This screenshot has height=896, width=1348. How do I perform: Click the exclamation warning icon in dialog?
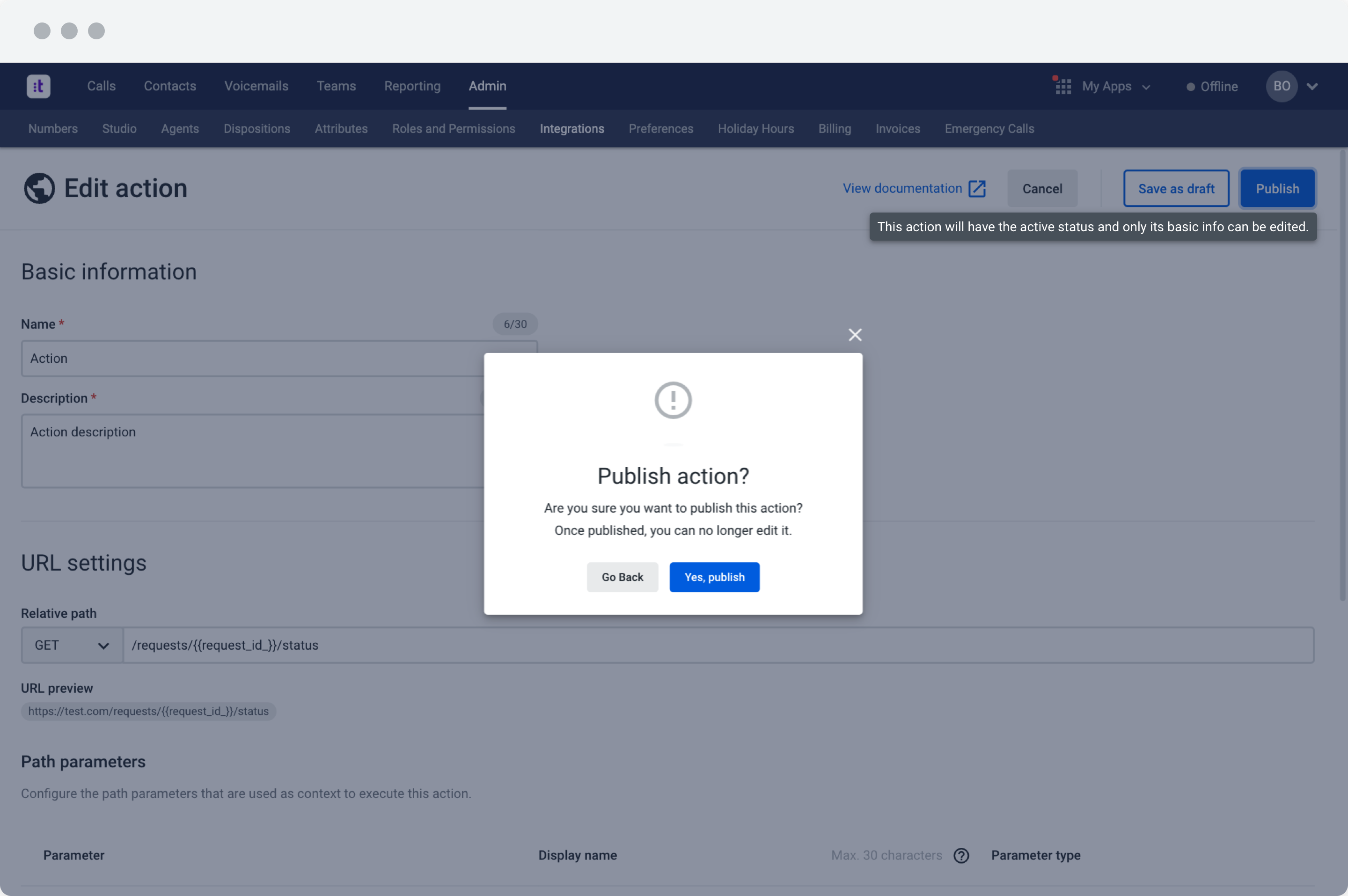click(x=673, y=400)
